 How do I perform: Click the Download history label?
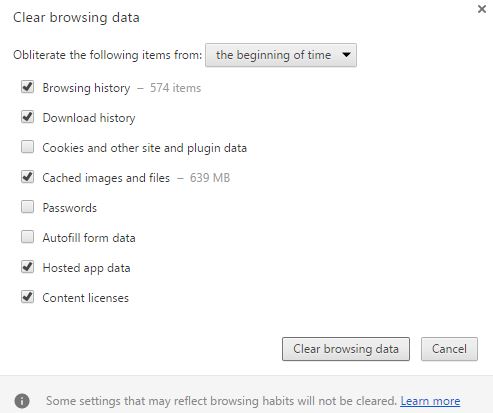tap(89, 118)
